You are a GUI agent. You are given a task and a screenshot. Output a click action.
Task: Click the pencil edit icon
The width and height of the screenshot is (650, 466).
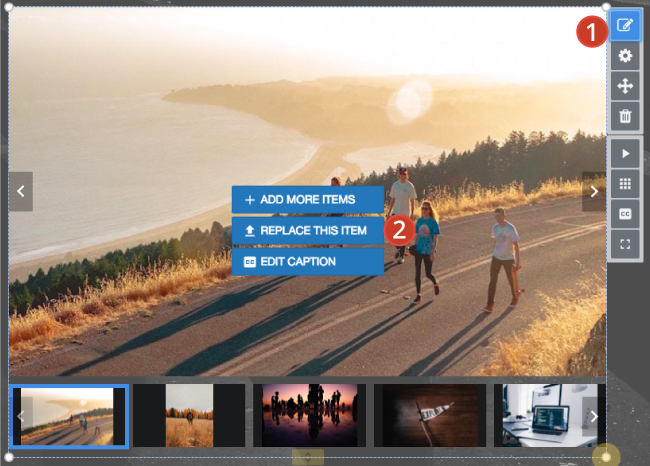pyautogui.click(x=625, y=26)
